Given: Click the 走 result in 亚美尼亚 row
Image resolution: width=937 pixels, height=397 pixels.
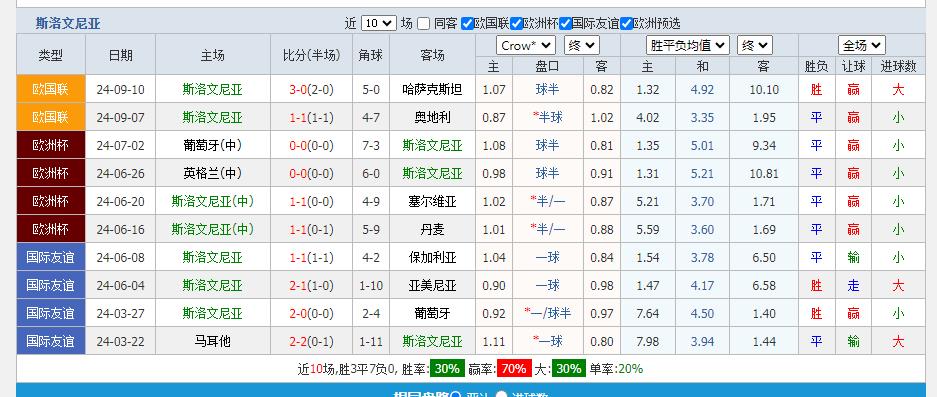Looking at the screenshot, I should tap(853, 286).
